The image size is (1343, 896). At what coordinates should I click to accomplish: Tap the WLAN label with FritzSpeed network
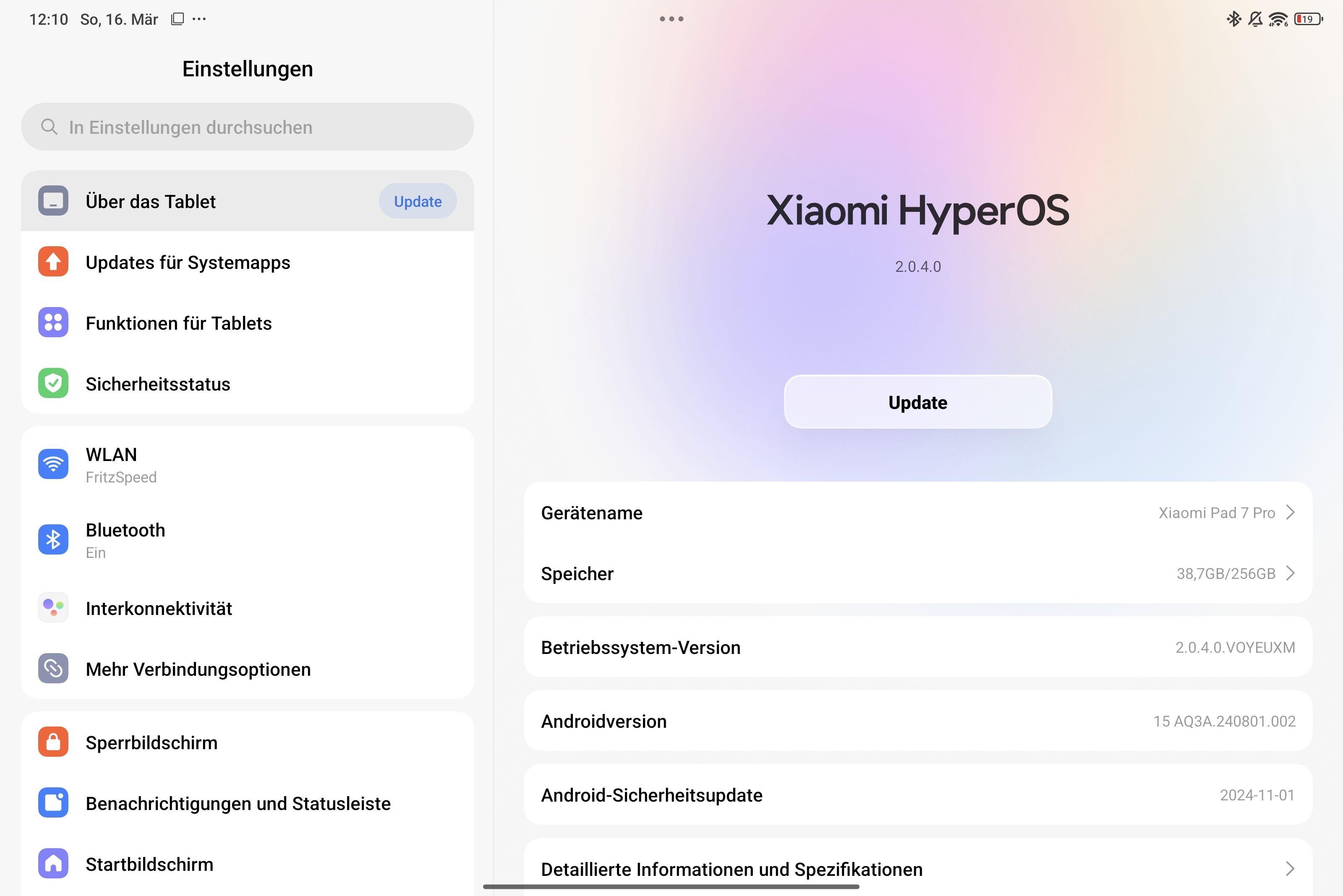click(x=121, y=465)
